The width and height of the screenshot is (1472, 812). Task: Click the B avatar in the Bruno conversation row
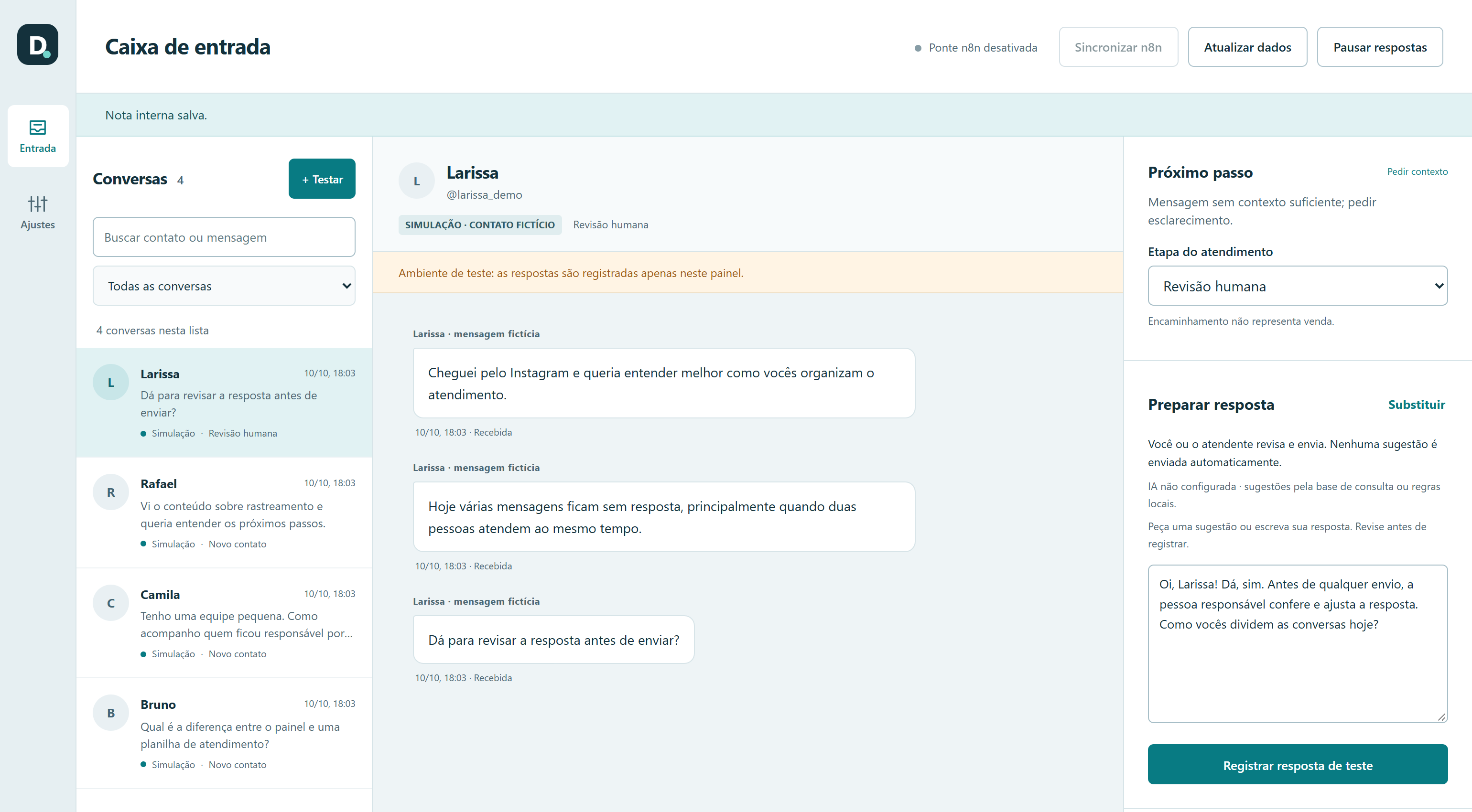pos(111,713)
